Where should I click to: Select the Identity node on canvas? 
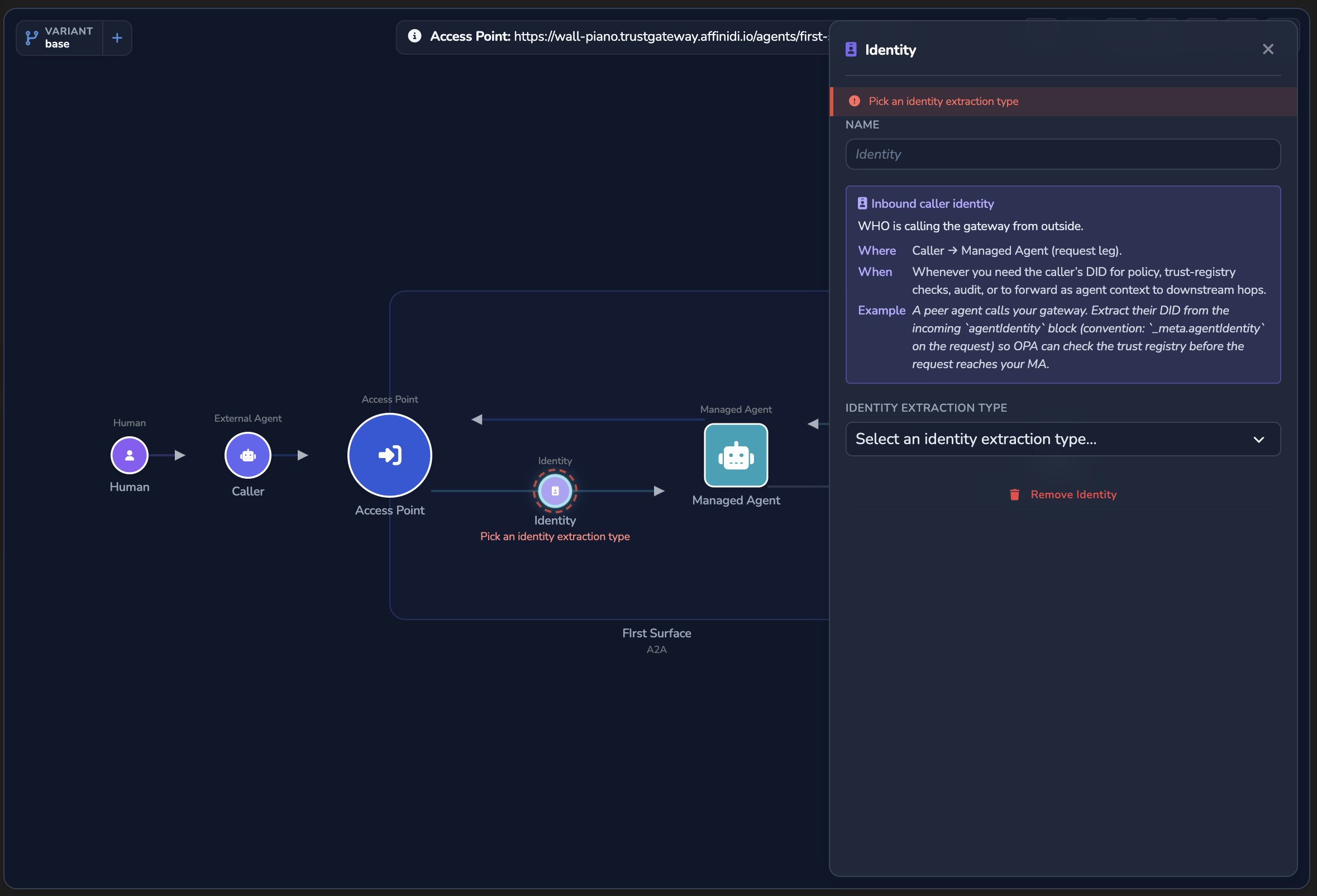click(555, 491)
